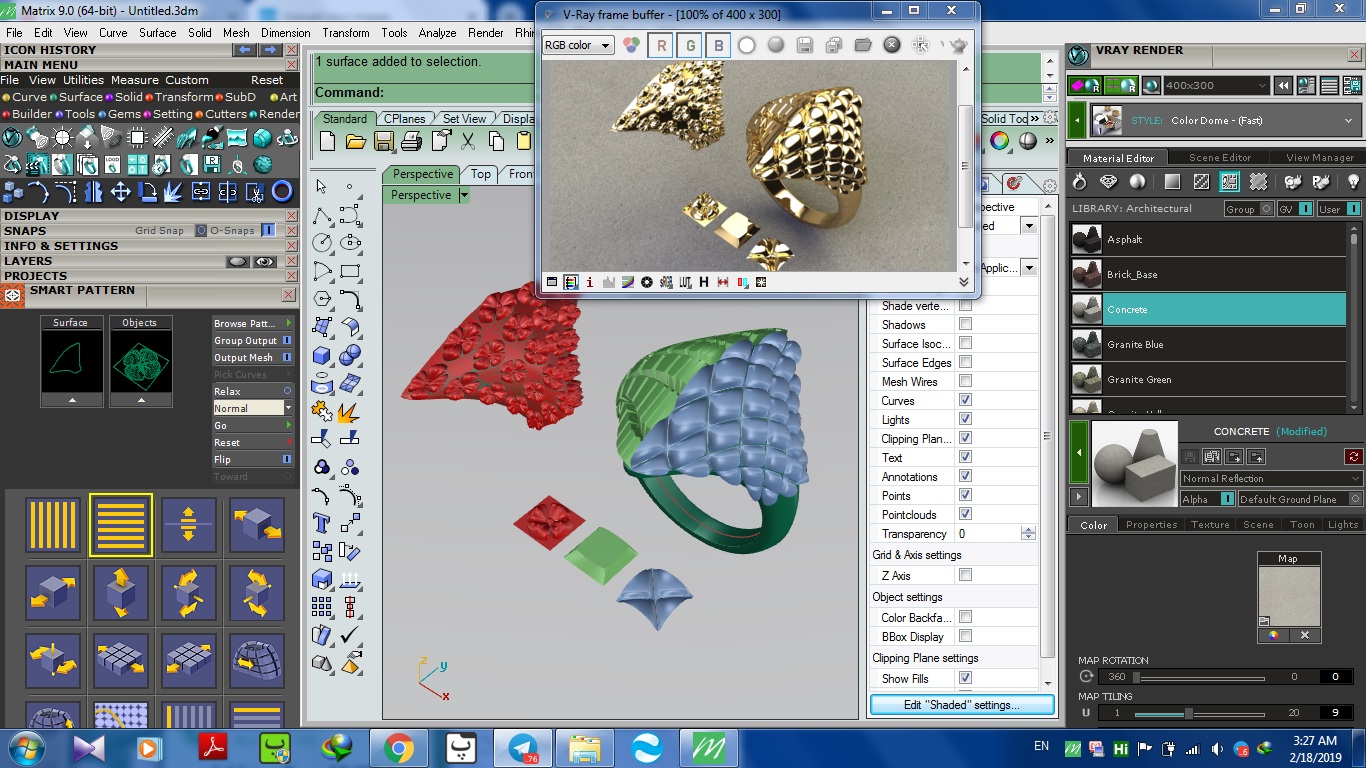Switch to the Scene Editor tab
The width and height of the screenshot is (1366, 768).
click(x=1219, y=158)
